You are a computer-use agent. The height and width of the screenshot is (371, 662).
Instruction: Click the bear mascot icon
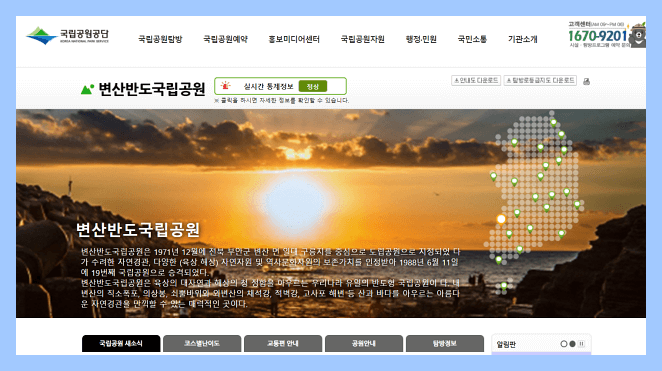click(638, 35)
